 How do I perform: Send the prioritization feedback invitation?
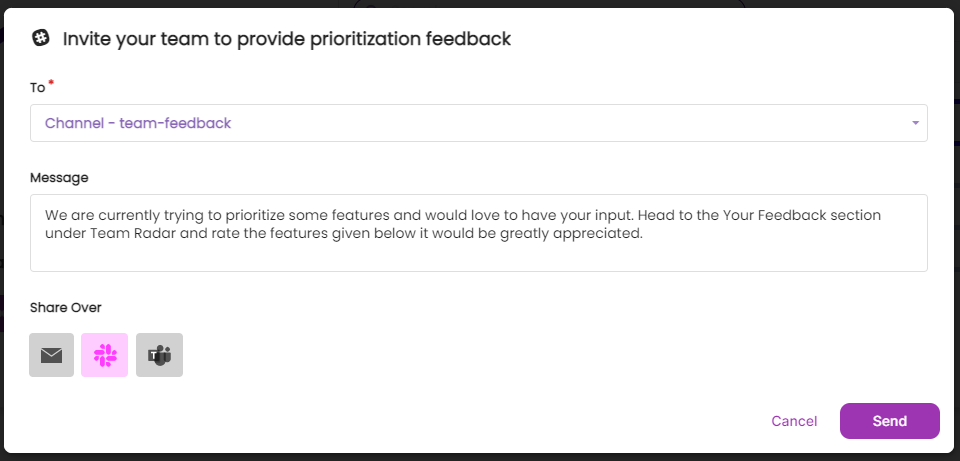click(890, 421)
